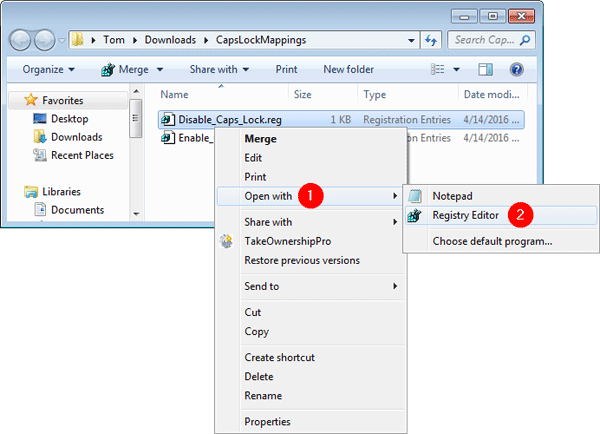Click the Disable_Caps_Lock.reg file icon
600x434 pixels.
click(168, 119)
